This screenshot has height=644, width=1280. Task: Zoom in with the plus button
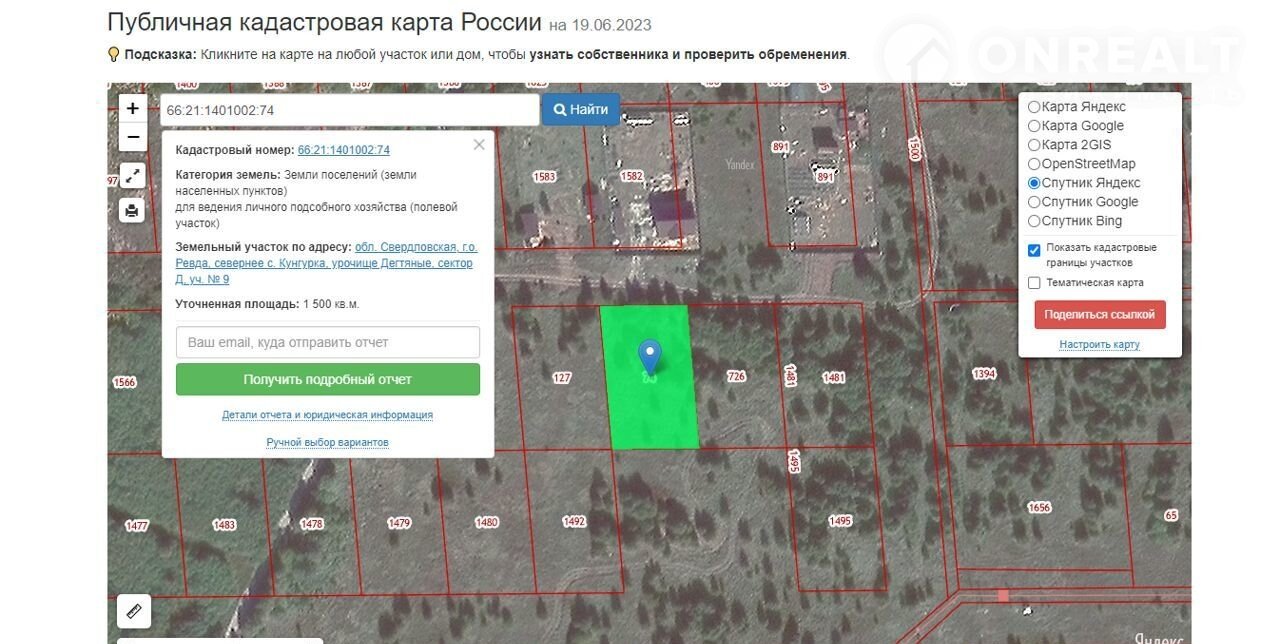[133, 109]
